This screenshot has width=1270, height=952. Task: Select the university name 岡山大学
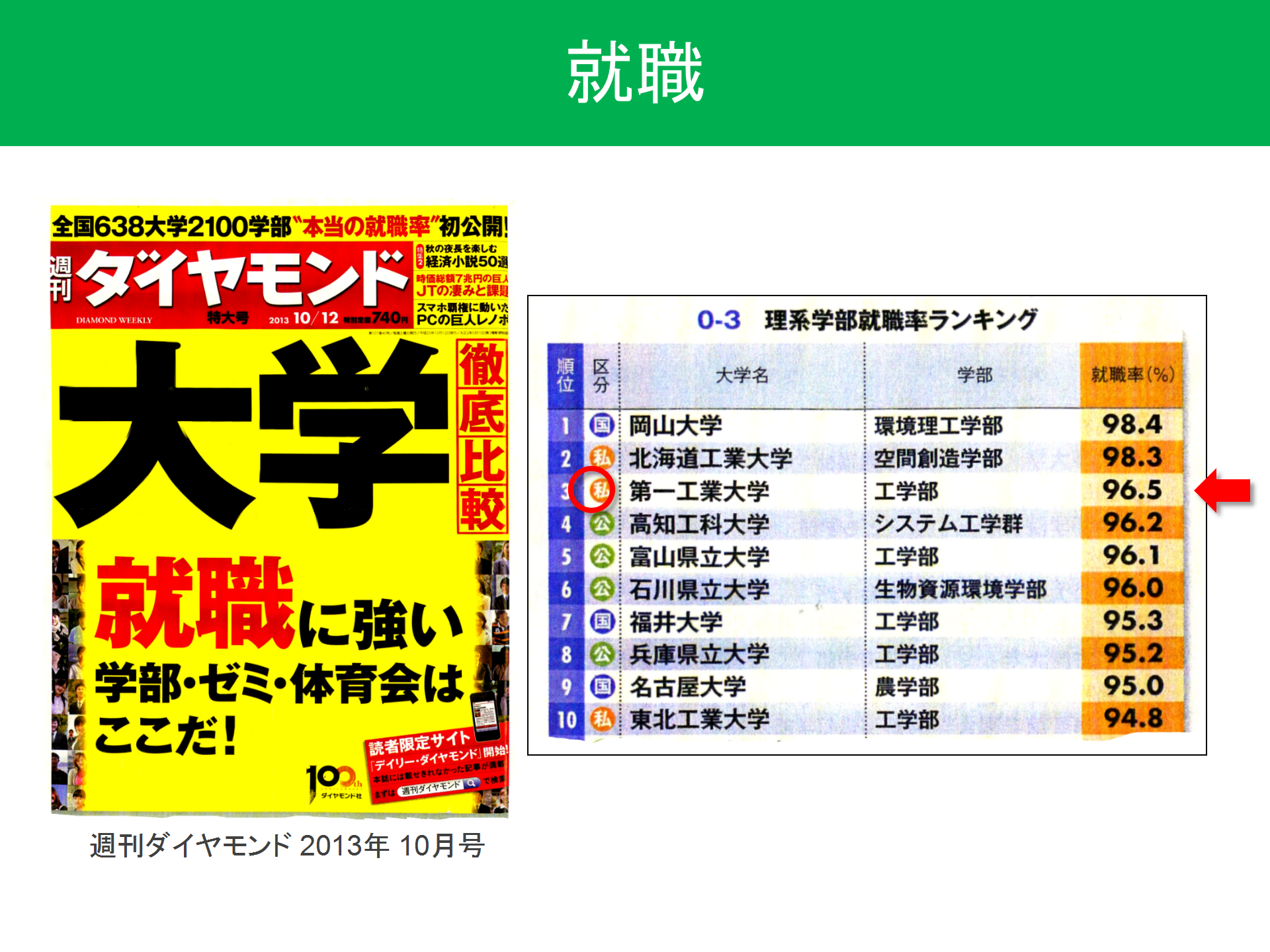point(675,425)
